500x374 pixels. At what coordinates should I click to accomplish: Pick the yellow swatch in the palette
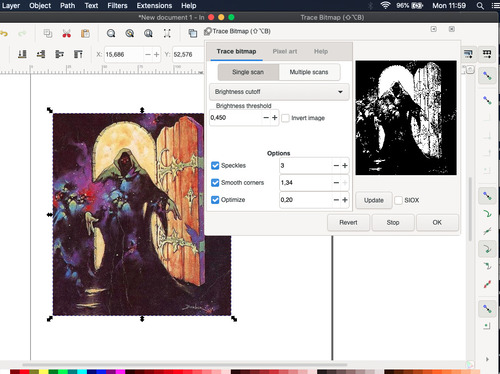[44, 372]
